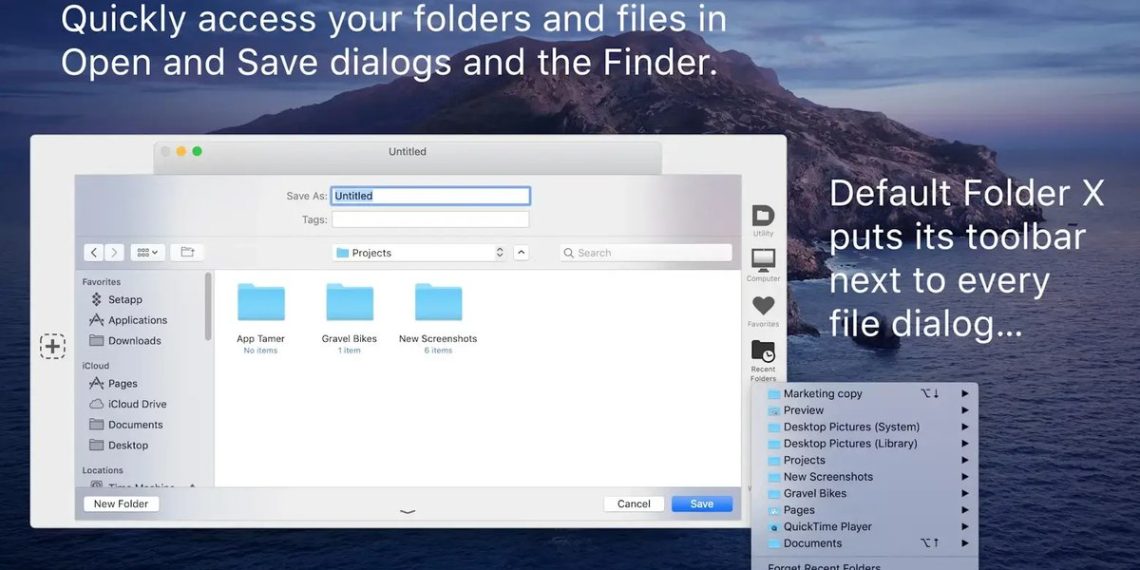Create a new folder via the toolbar folder icon
1140x570 pixels.
coord(187,253)
